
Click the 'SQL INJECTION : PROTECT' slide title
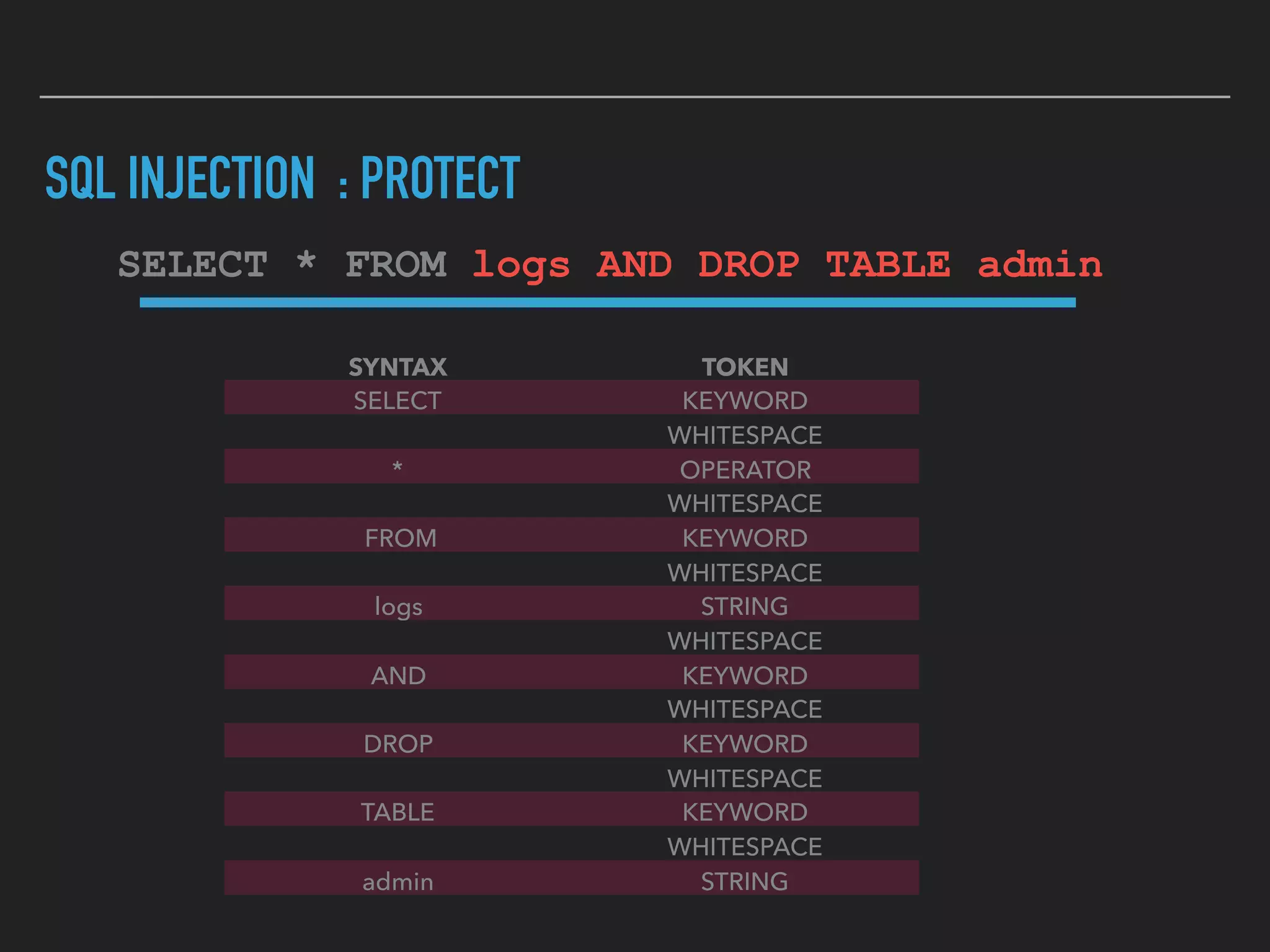point(282,178)
